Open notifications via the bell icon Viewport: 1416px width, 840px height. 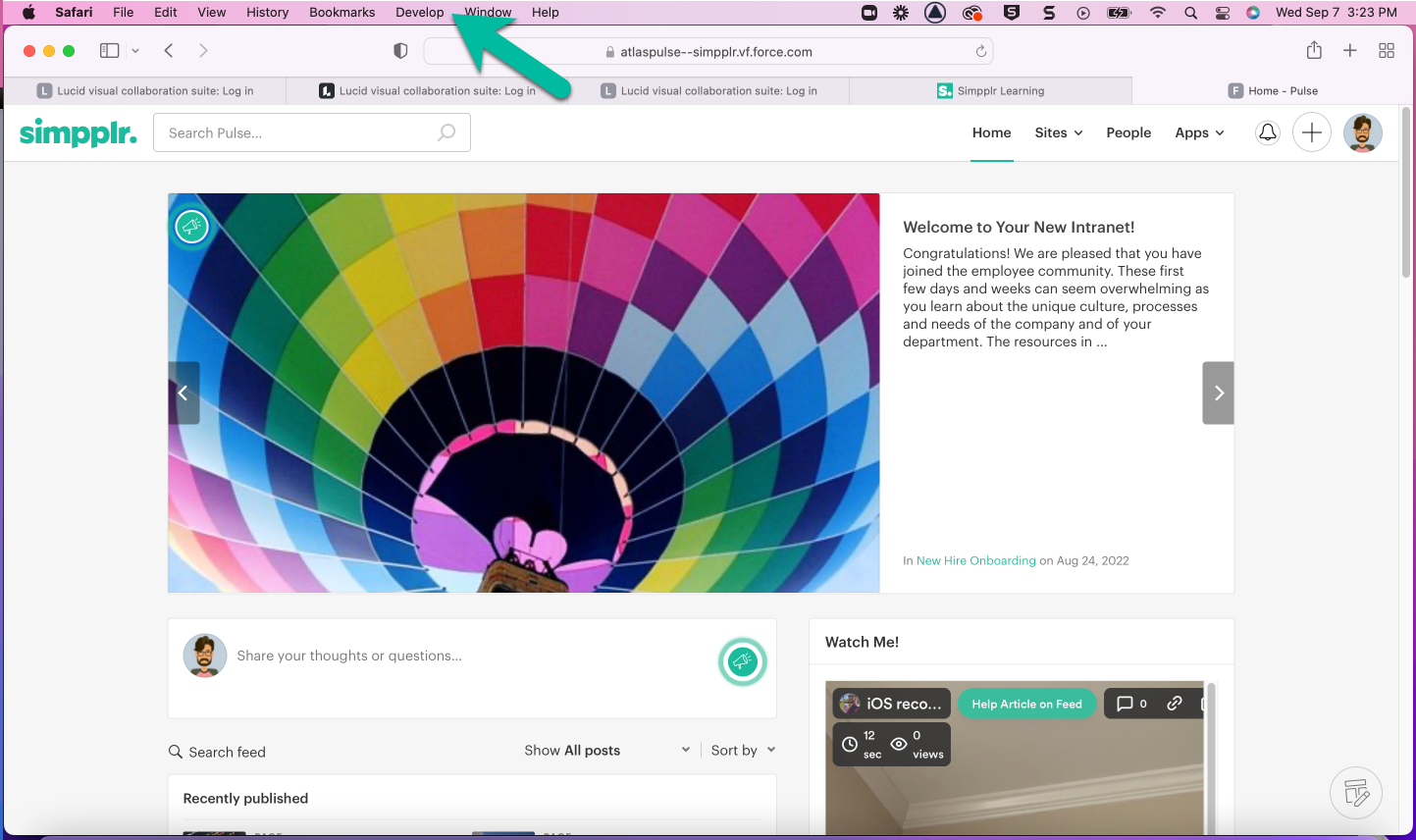point(1267,132)
